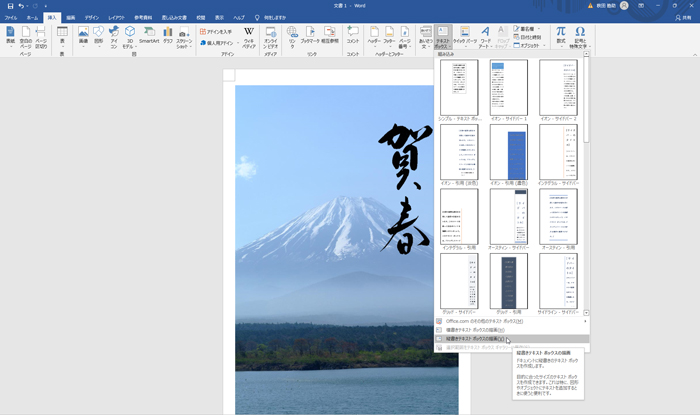Open the ファイル tab
Screen dimensions: 700x415
pyautogui.click(x=11, y=18)
